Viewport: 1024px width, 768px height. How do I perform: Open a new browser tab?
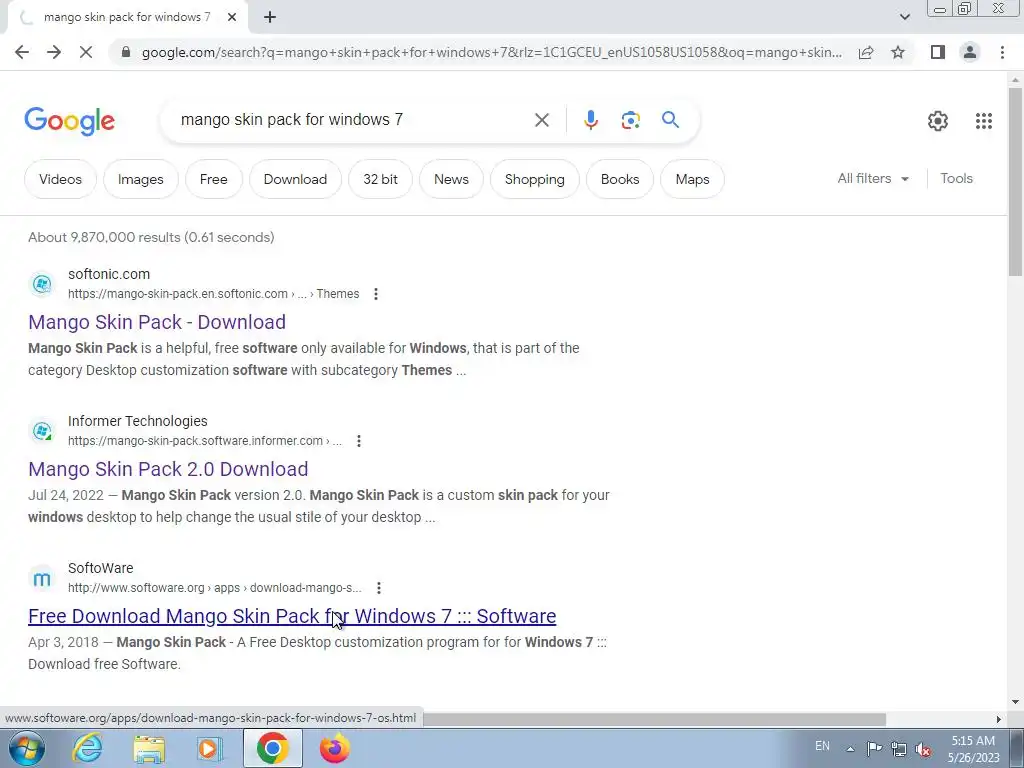(x=270, y=18)
